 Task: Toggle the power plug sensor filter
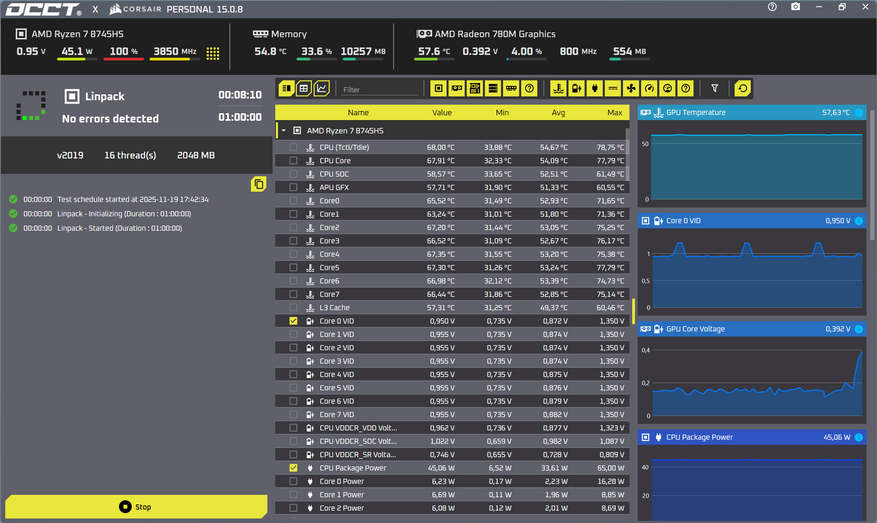(595, 88)
